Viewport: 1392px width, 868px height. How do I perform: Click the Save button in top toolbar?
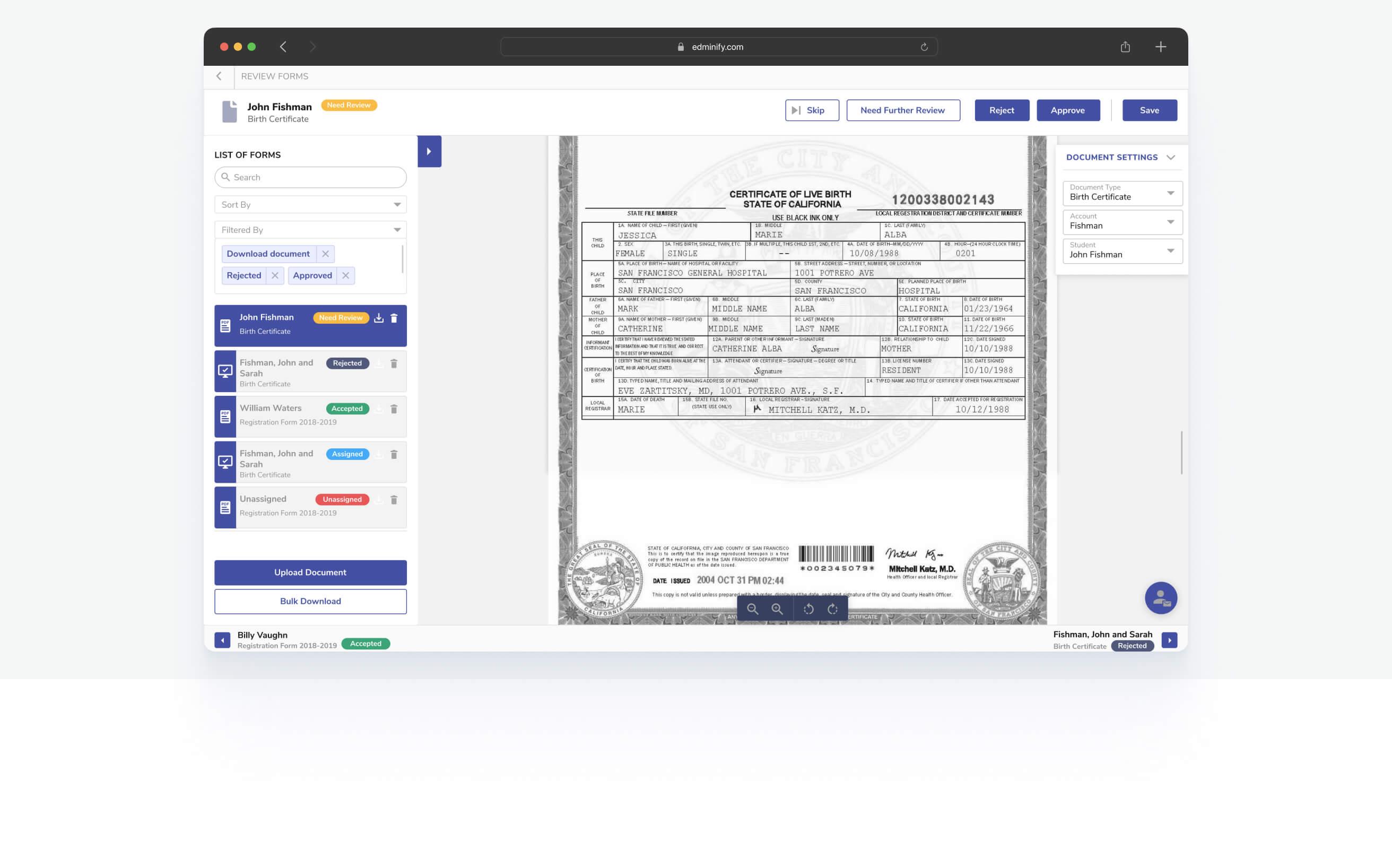(x=1149, y=110)
